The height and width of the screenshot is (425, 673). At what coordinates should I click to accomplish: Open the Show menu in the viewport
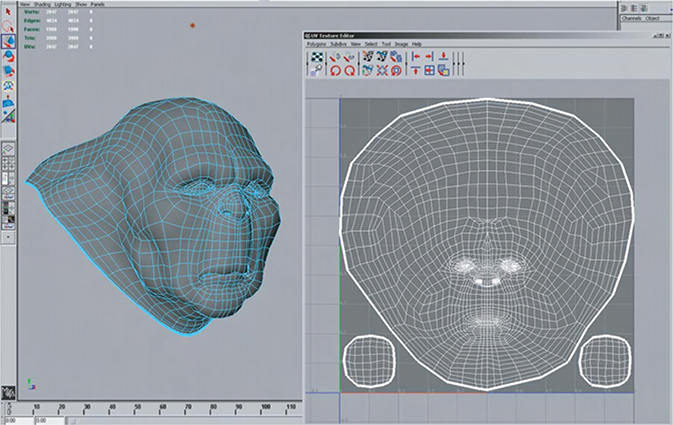click(x=81, y=5)
